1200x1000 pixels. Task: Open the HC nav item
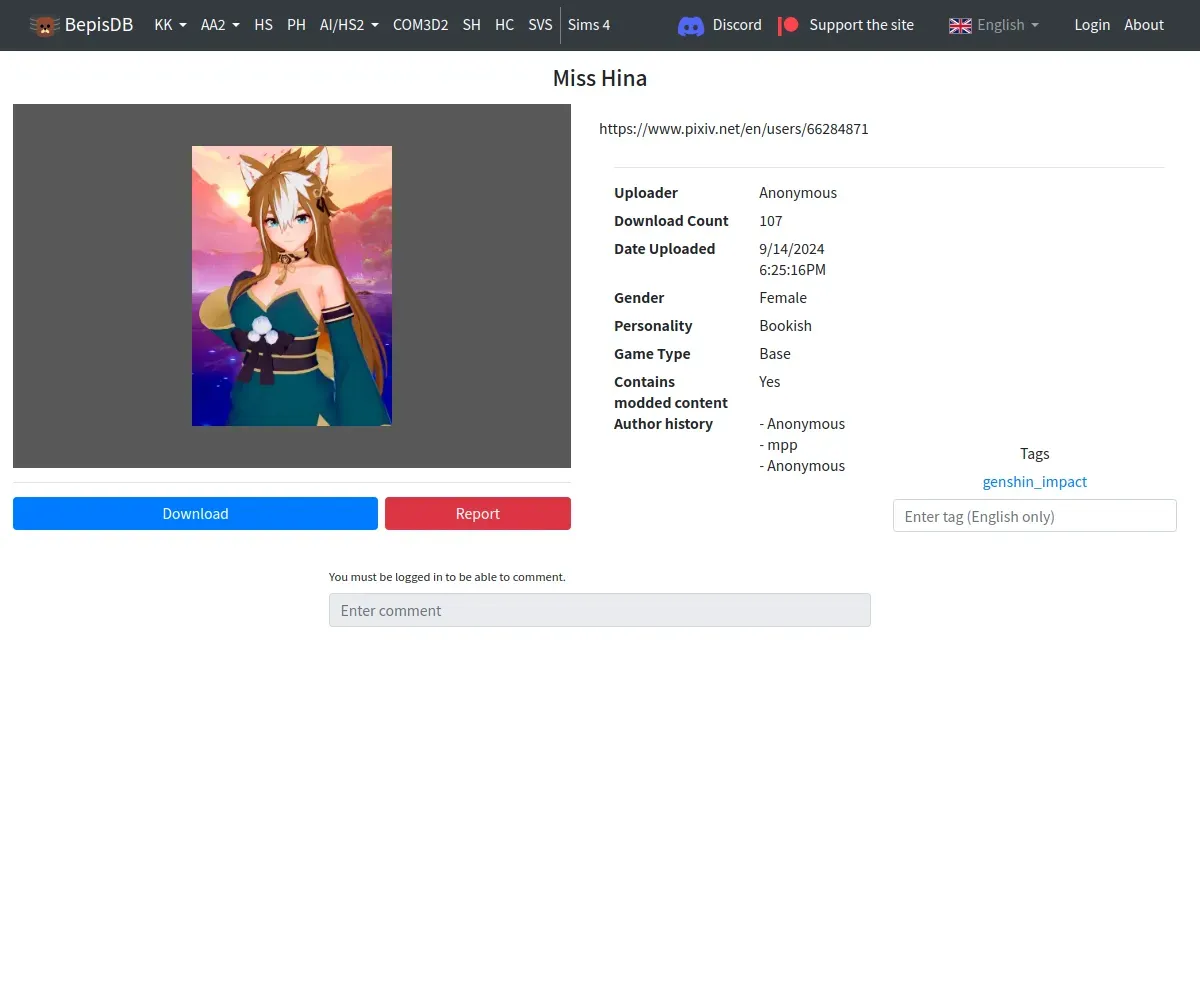[x=505, y=25]
